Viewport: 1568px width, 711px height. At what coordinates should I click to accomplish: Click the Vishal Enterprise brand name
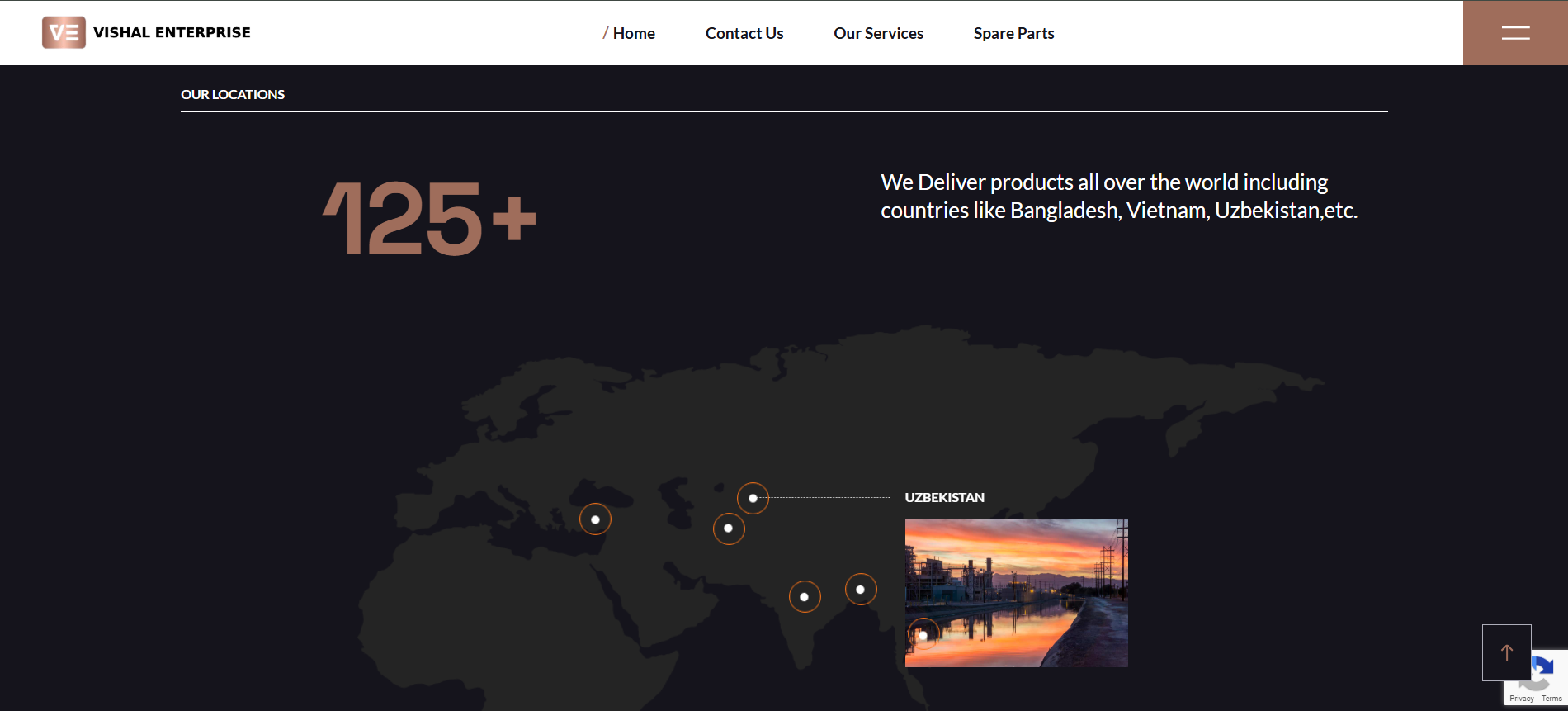172,33
